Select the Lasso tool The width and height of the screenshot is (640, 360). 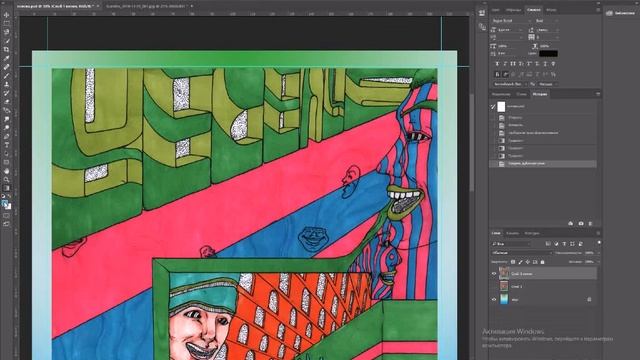point(7,32)
